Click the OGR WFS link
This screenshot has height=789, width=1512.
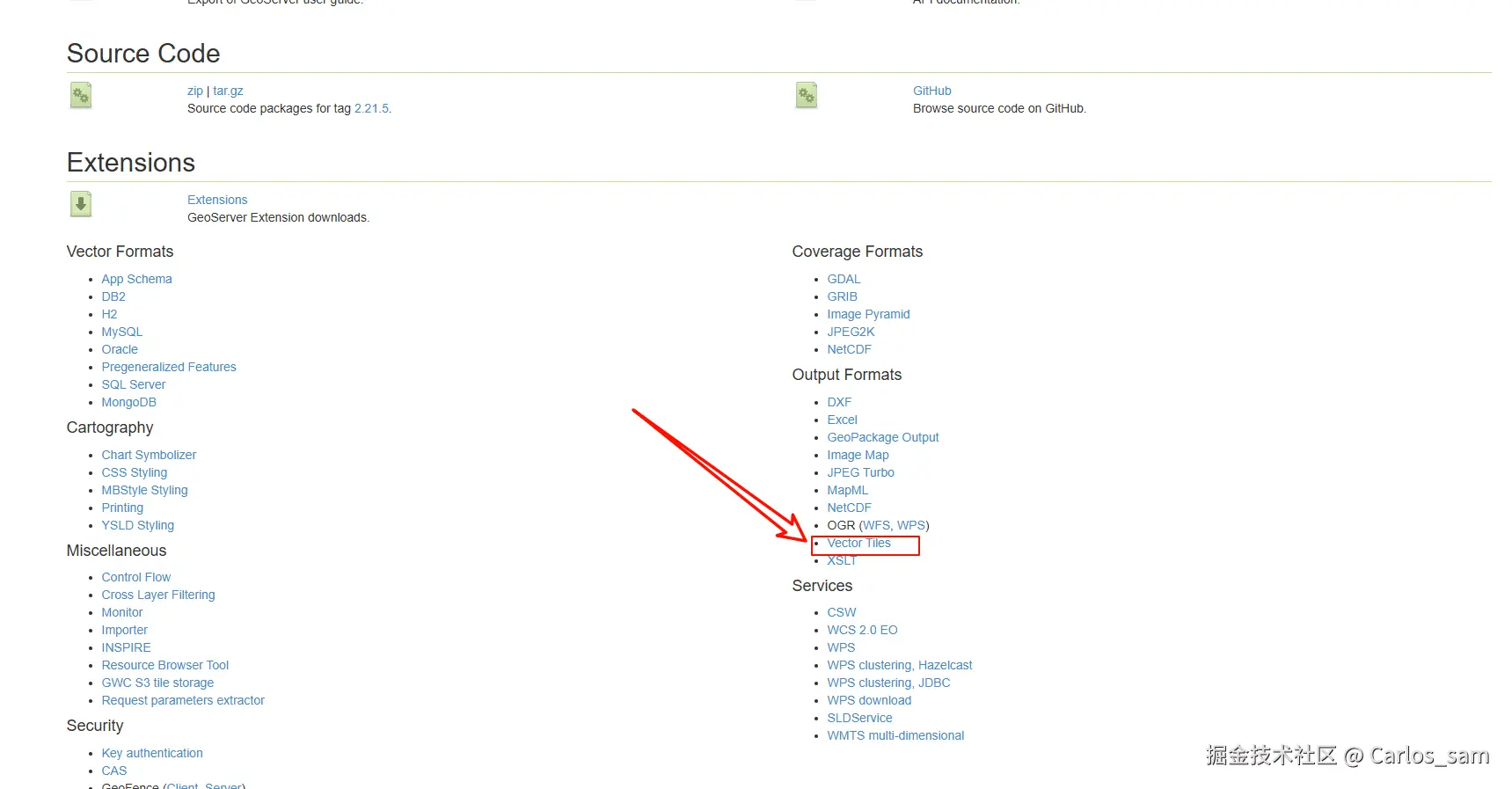coord(876,525)
